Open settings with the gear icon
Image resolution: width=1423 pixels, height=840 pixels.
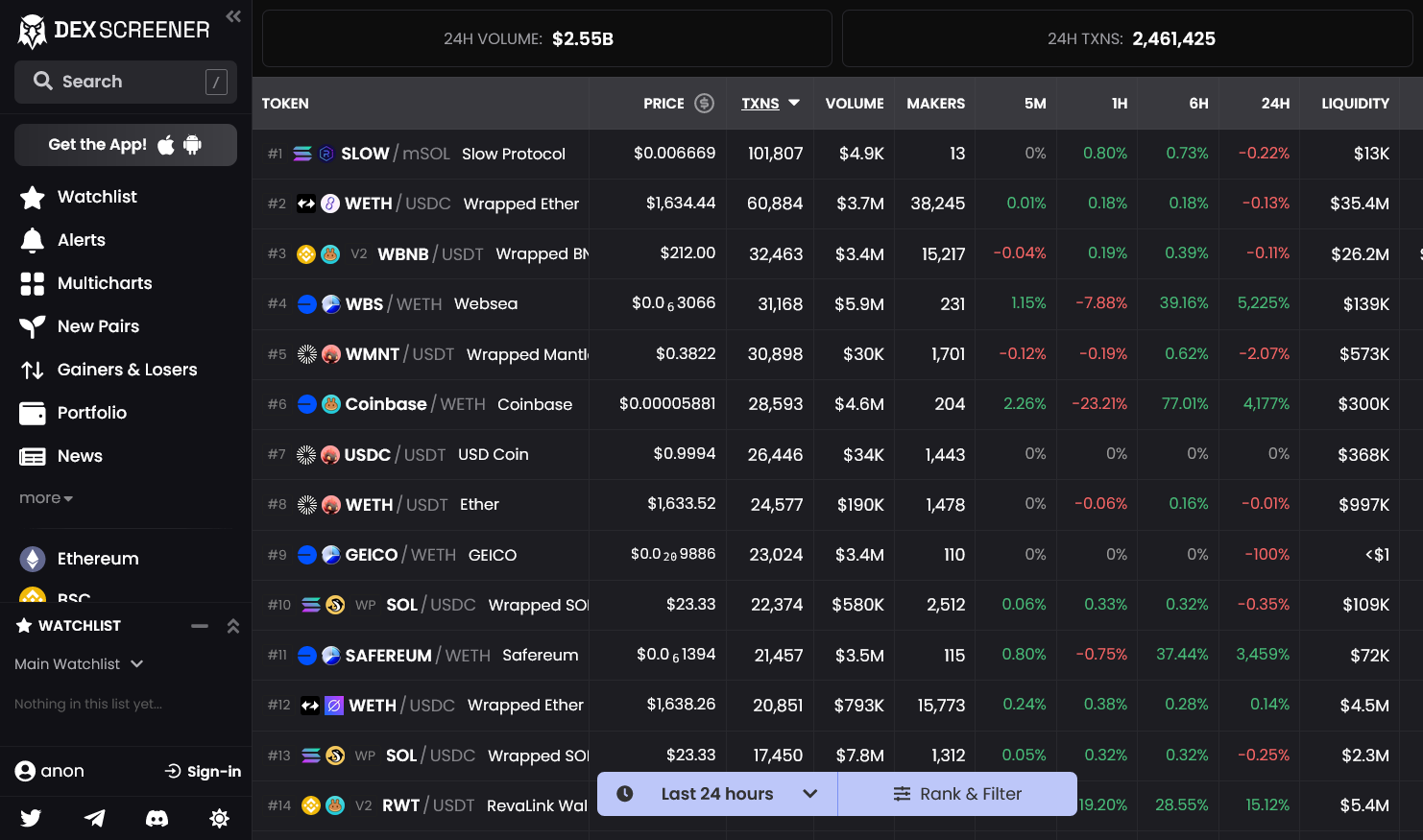point(219,818)
